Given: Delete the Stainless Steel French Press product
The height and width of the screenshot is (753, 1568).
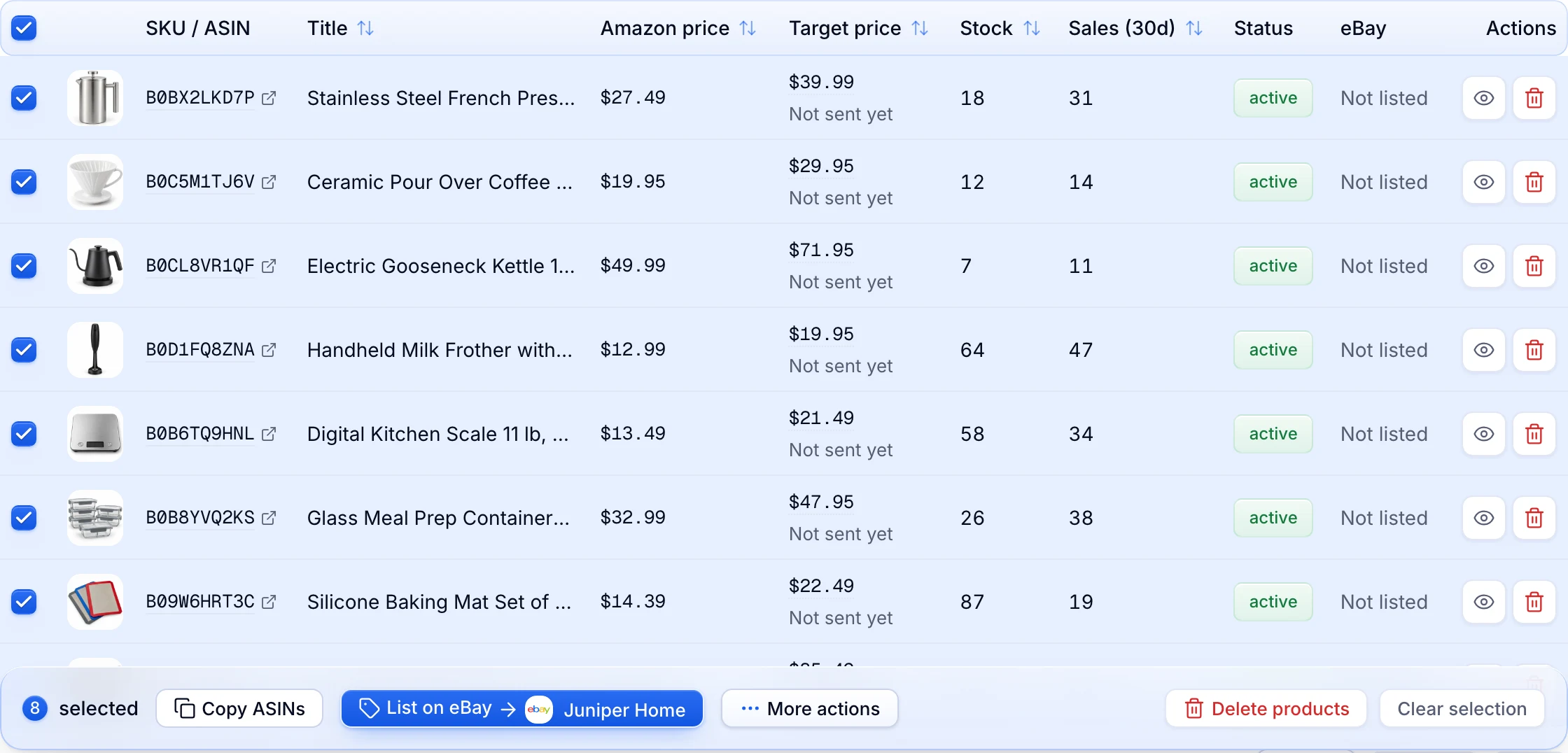Looking at the screenshot, I should 1534,98.
